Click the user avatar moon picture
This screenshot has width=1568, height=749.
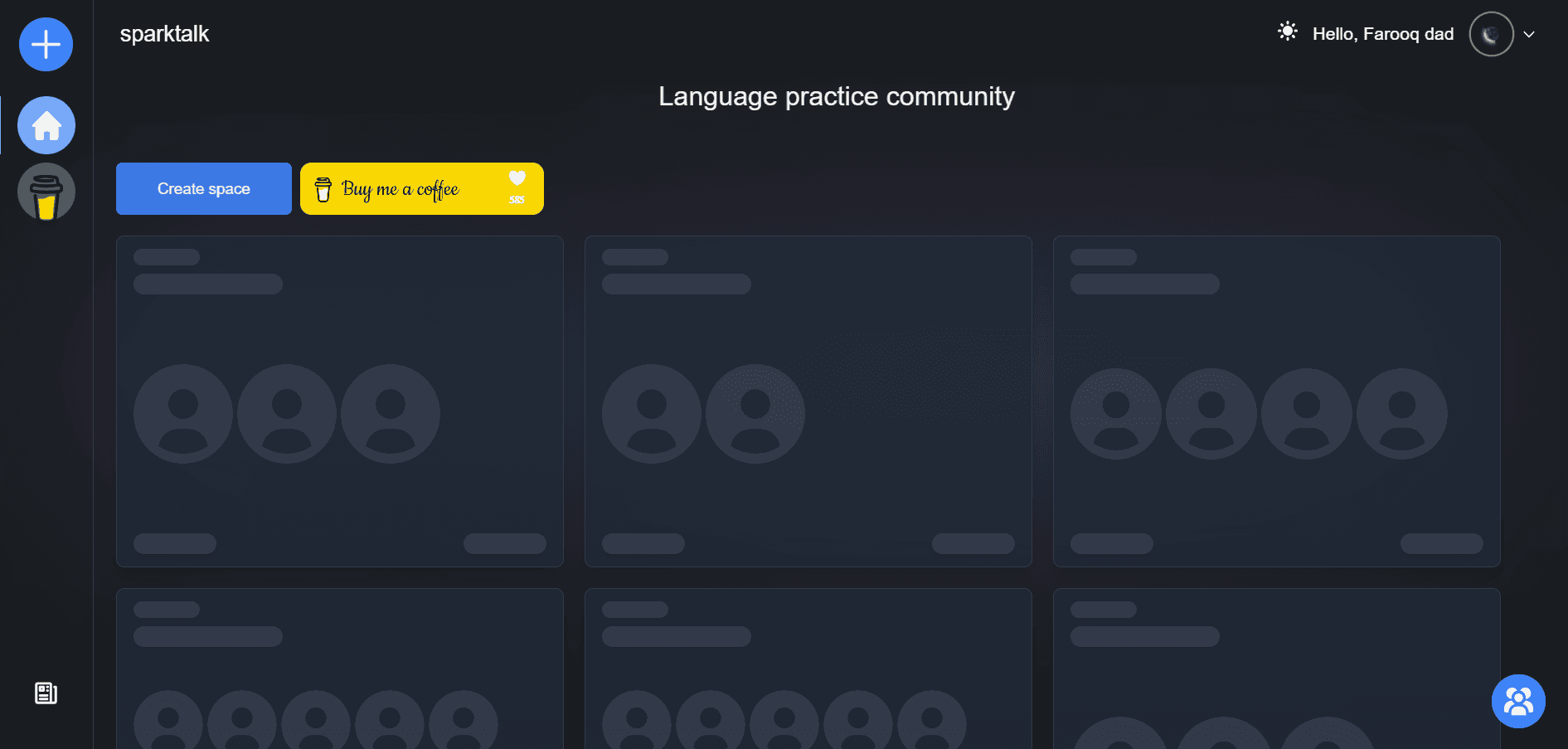(x=1491, y=34)
